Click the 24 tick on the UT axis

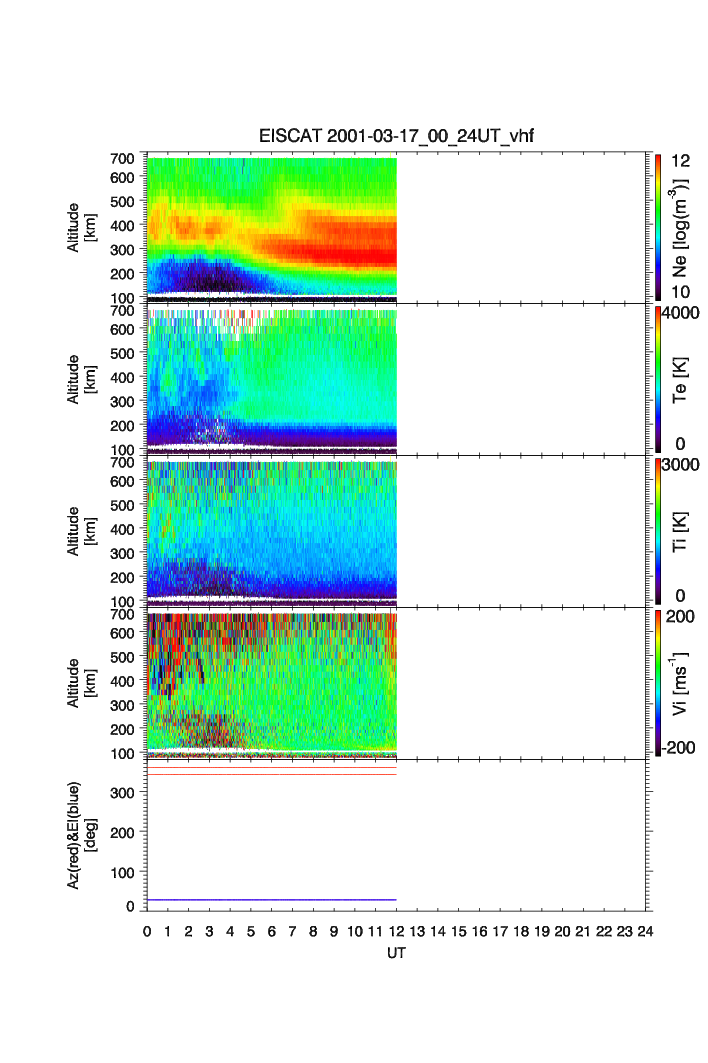point(645,931)
